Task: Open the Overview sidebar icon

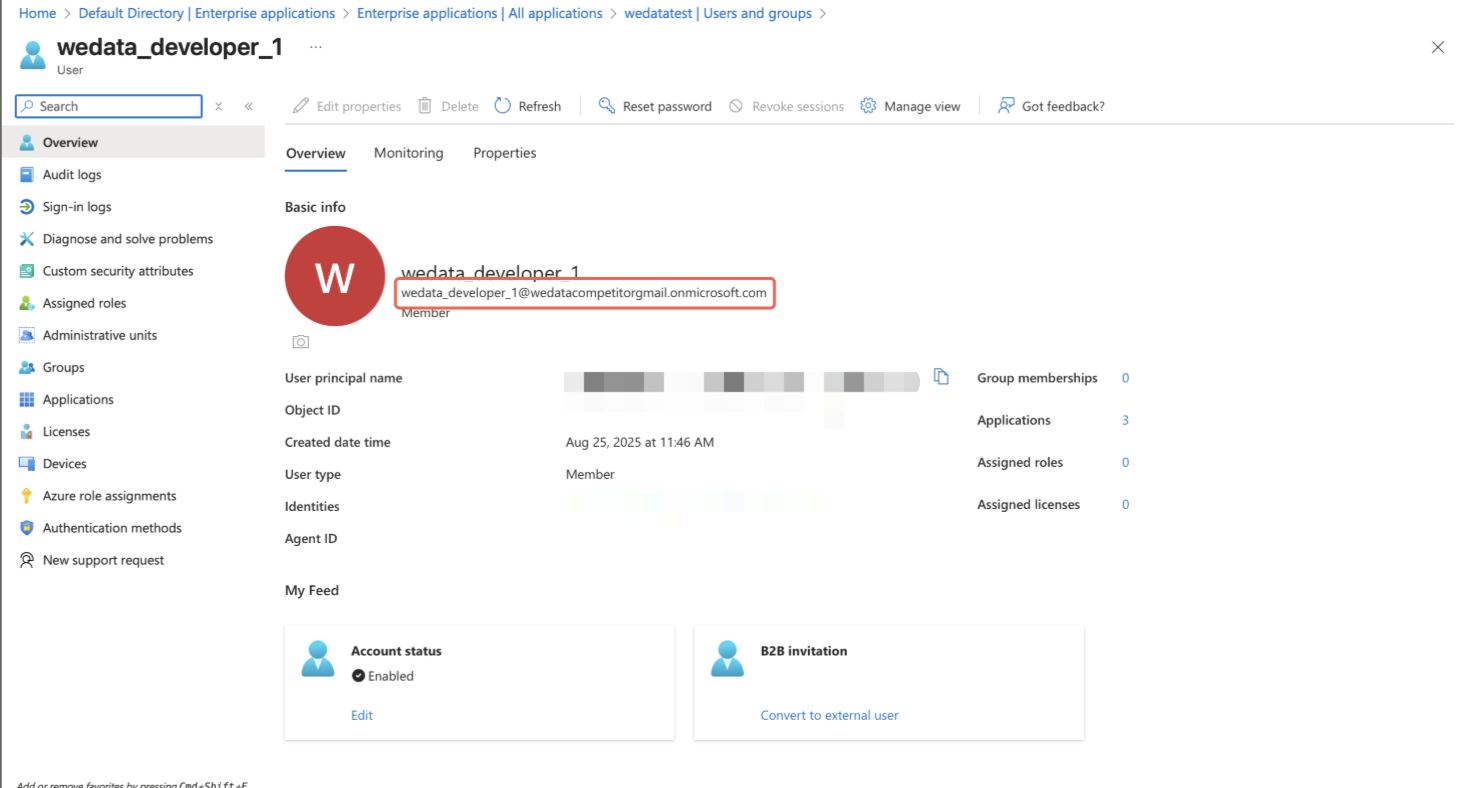Action: click(27, 143)
